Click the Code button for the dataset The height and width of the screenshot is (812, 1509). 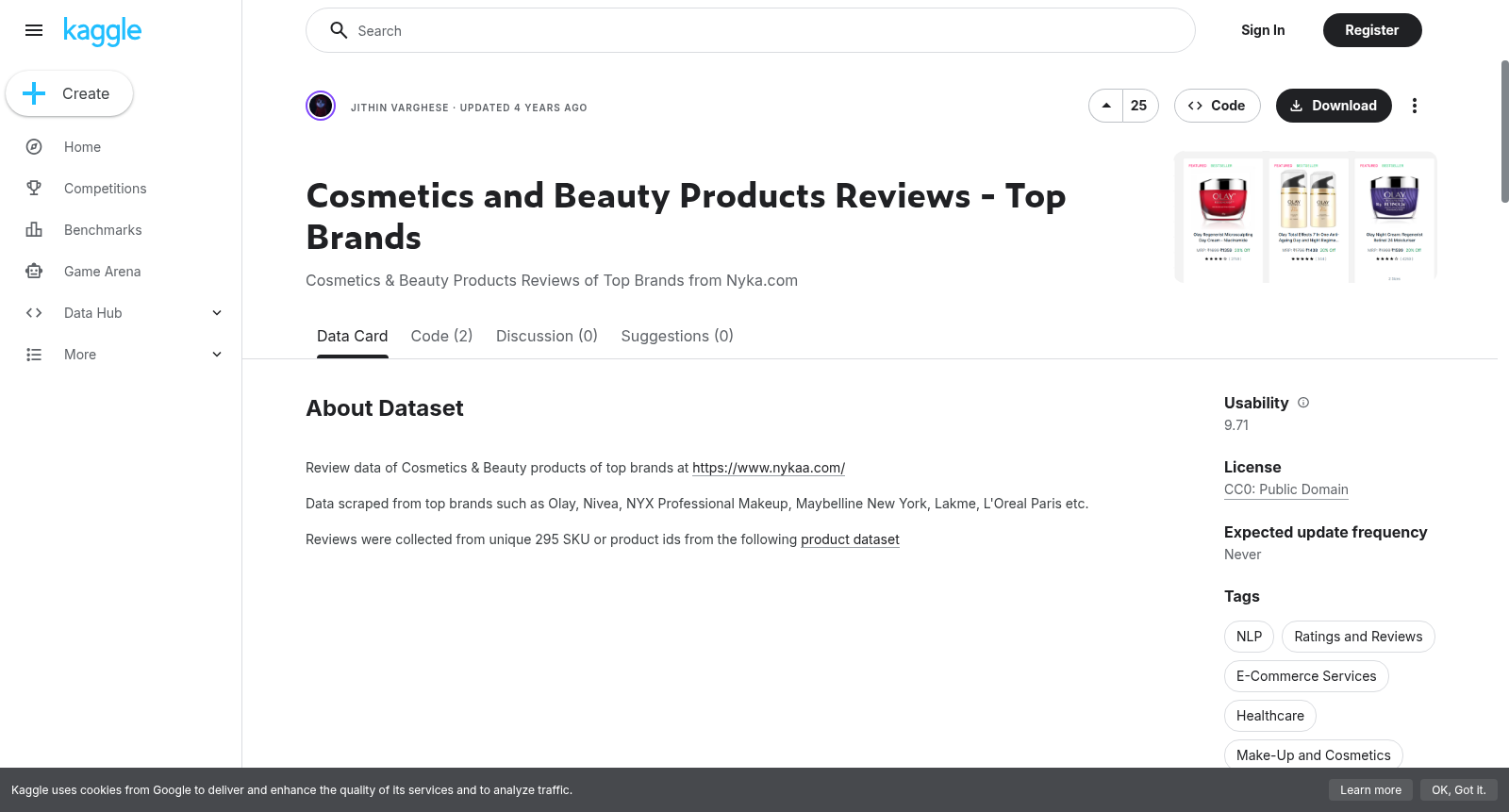tap(1217, 106)
